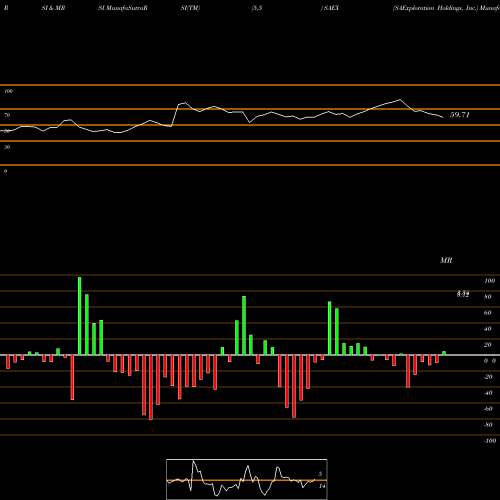Click the 8.12 value beside MR axis
This screenshot has width=500, height=500.
pyautogui.click(x=463, y=294)
